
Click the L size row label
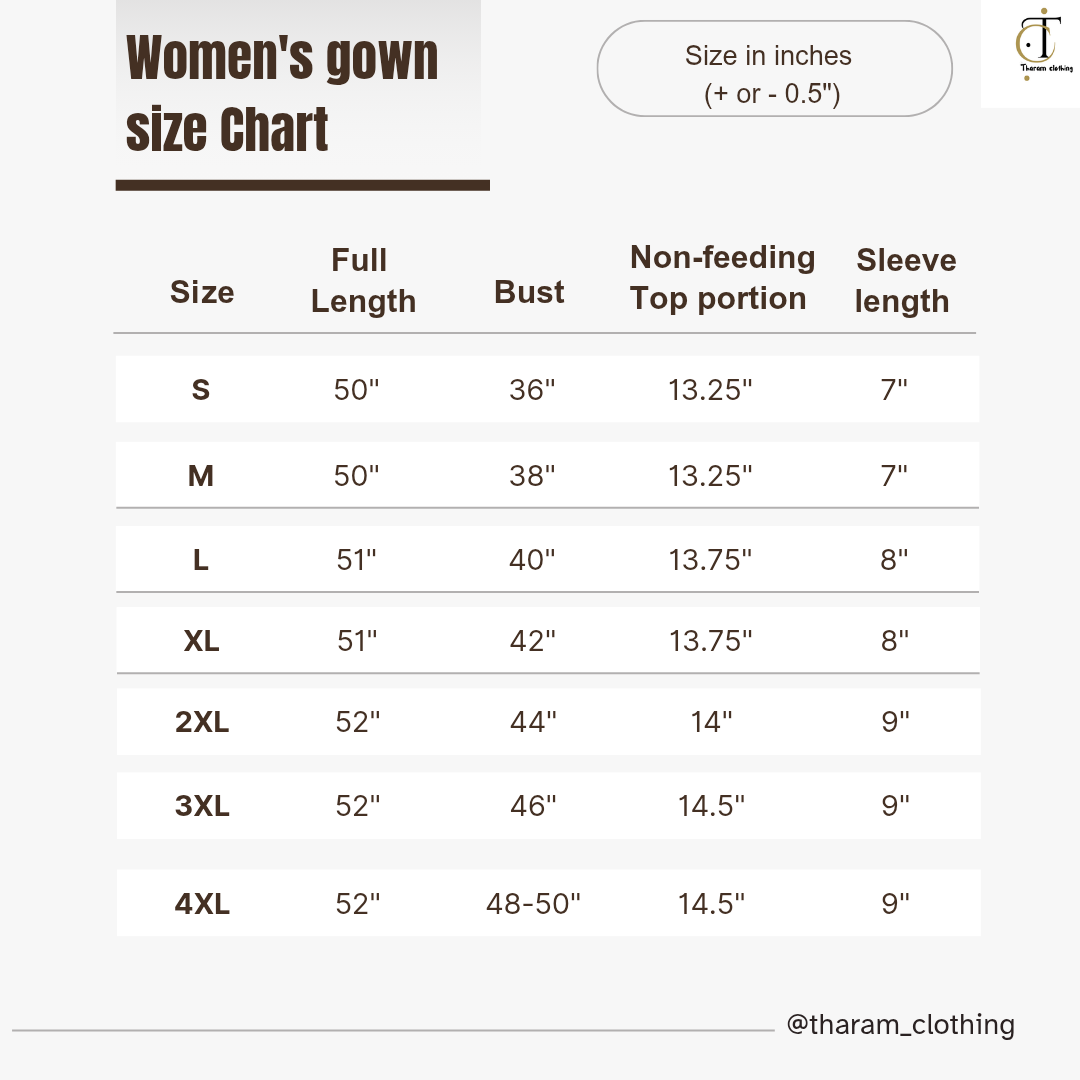[x=201, y=561]
